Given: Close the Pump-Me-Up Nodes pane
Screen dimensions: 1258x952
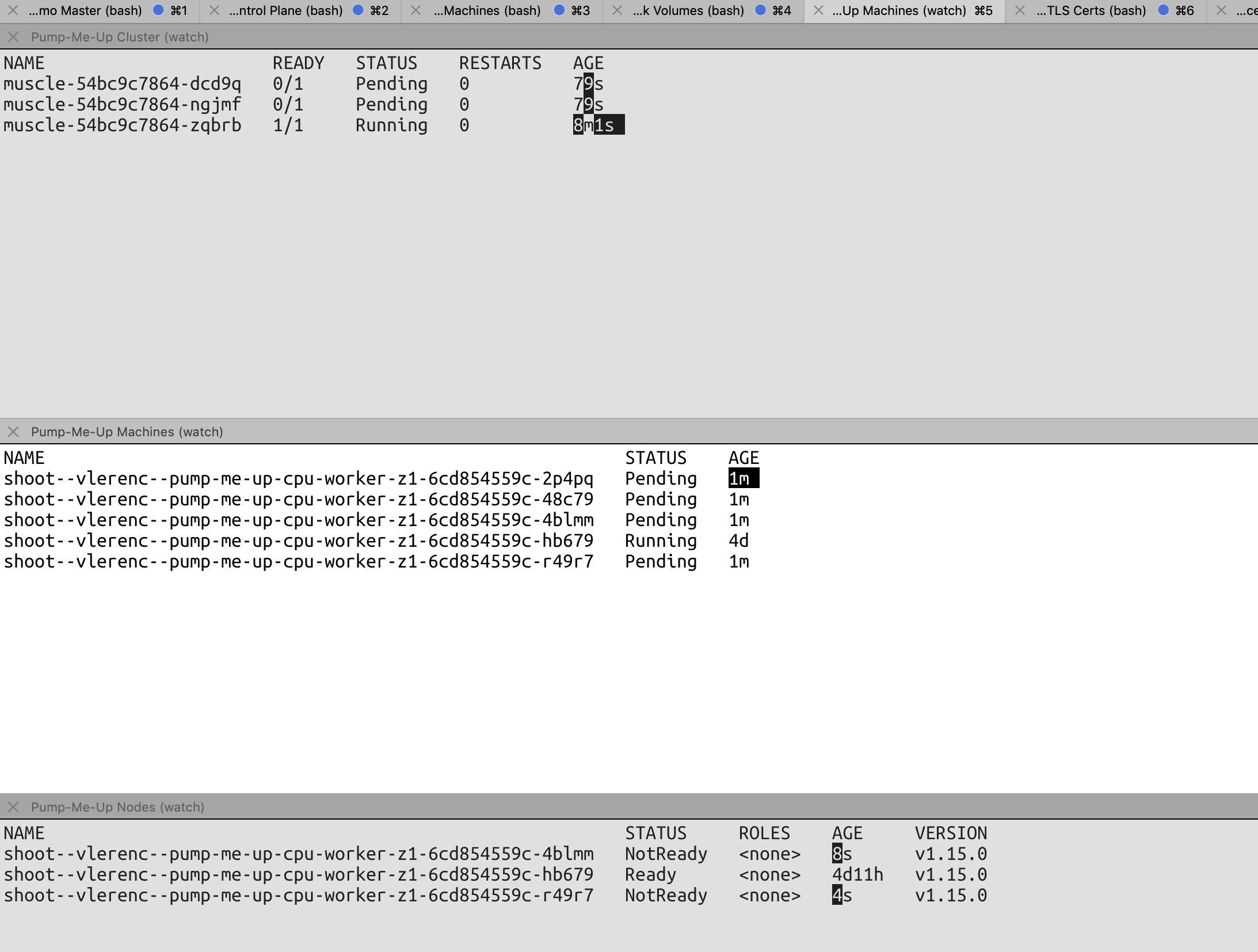Looking at the screenshot, I should click(13, 807).
